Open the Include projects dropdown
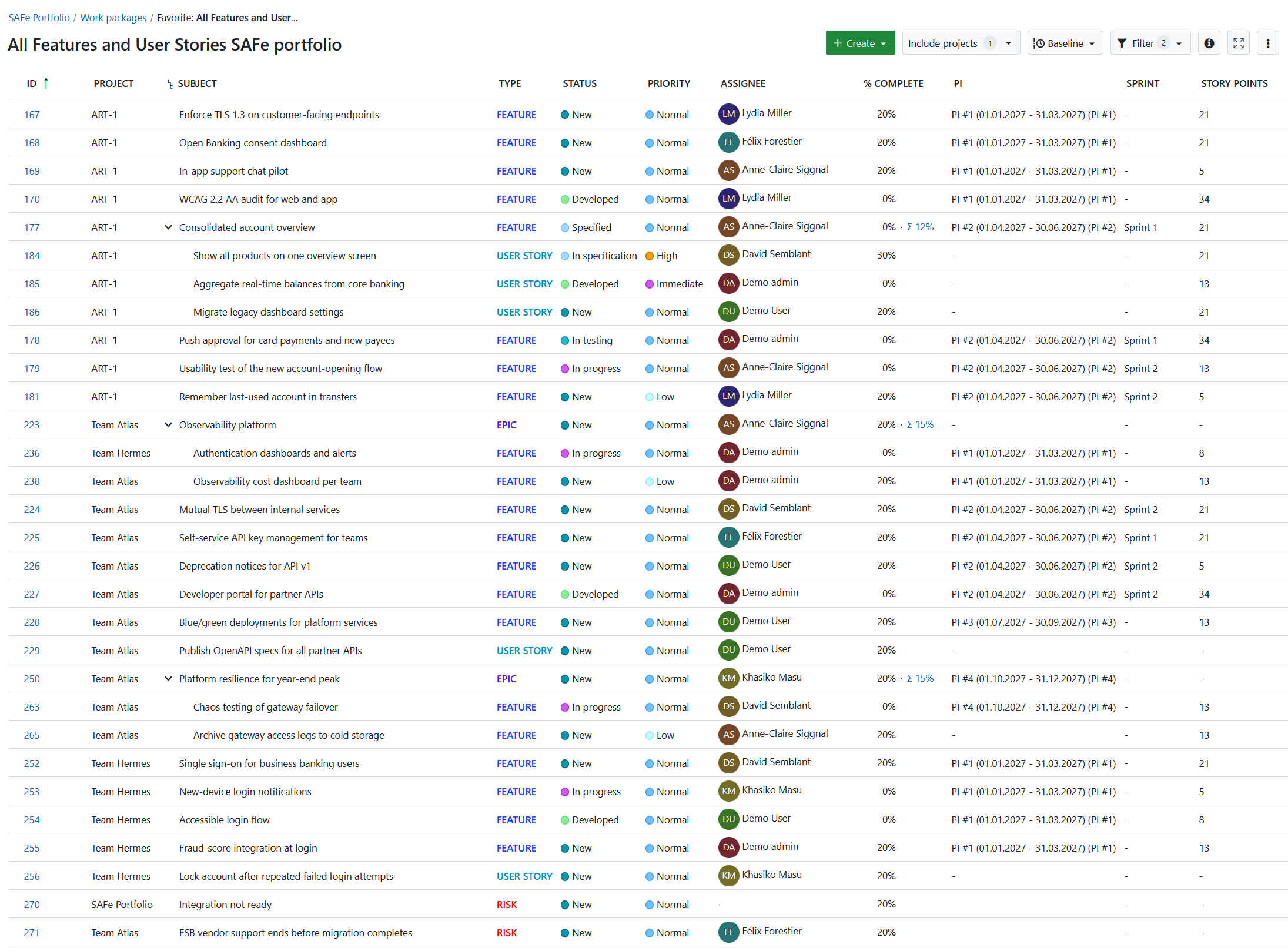1288x948 pixels. click(x=961, y=43)
